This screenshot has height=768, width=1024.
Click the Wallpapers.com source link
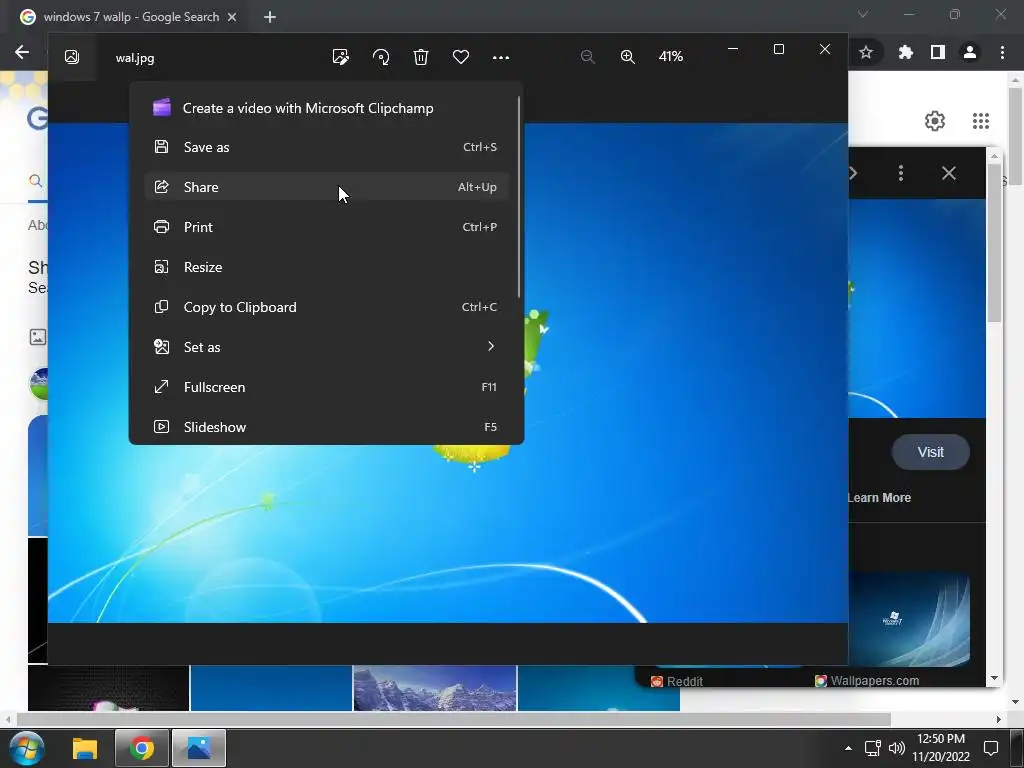[867, 680]
